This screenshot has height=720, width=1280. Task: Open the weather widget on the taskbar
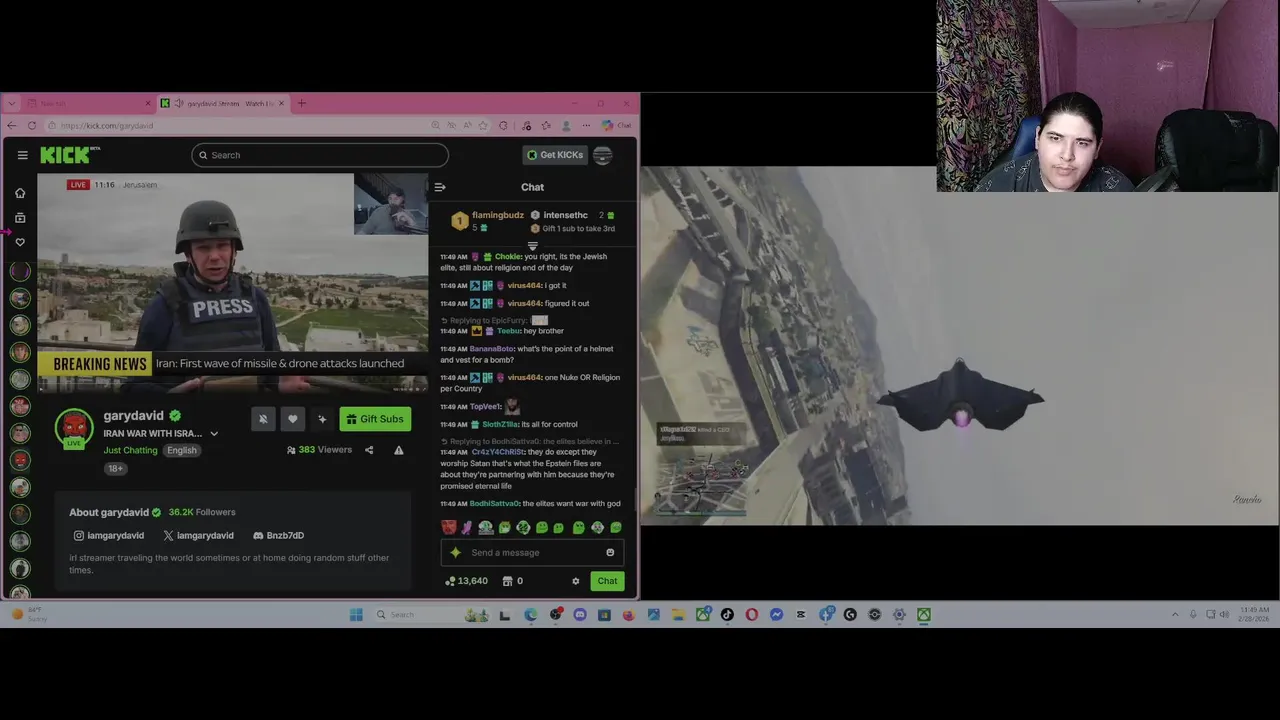(30, 615)
